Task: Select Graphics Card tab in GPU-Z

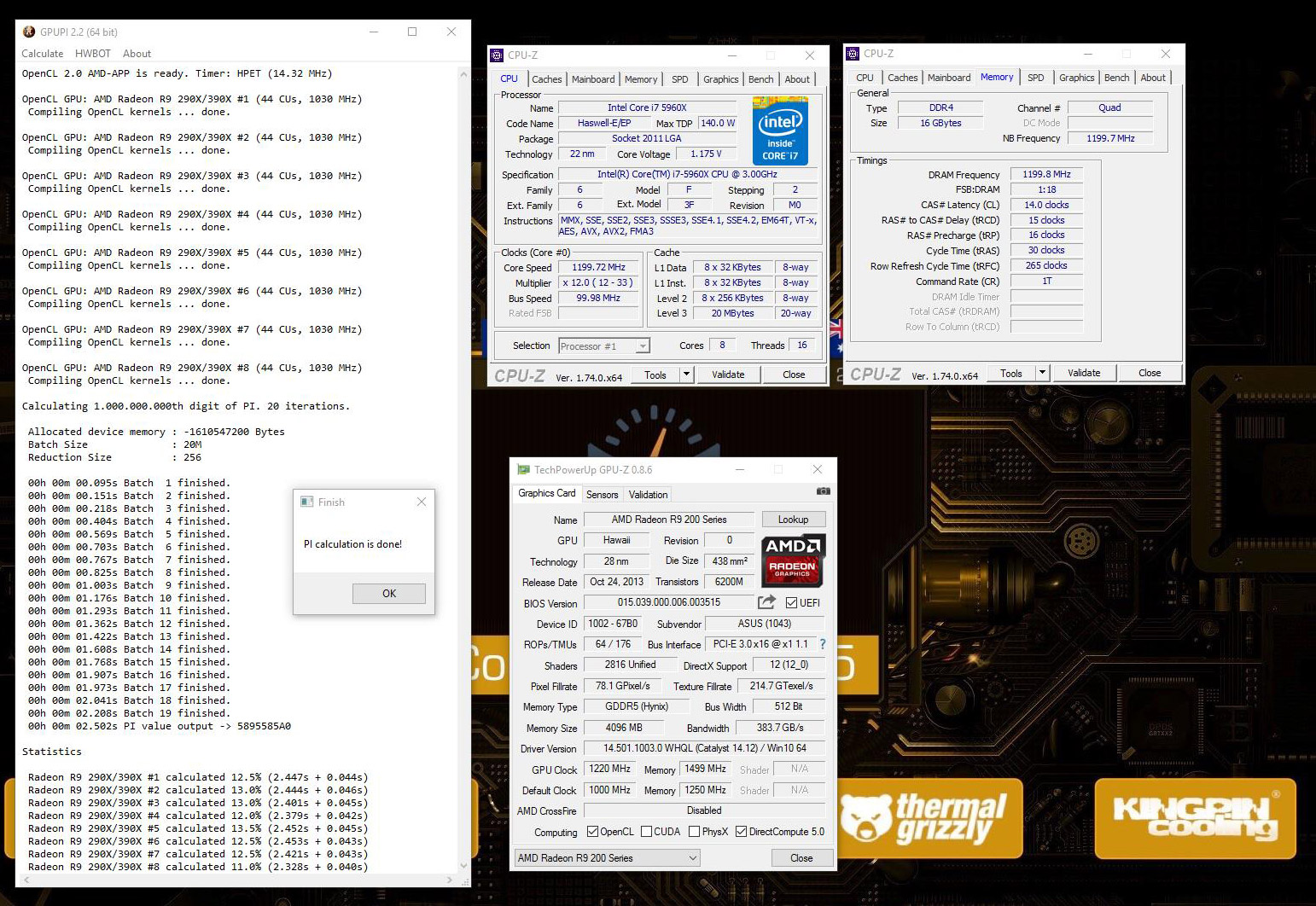Action: point(547,493)
